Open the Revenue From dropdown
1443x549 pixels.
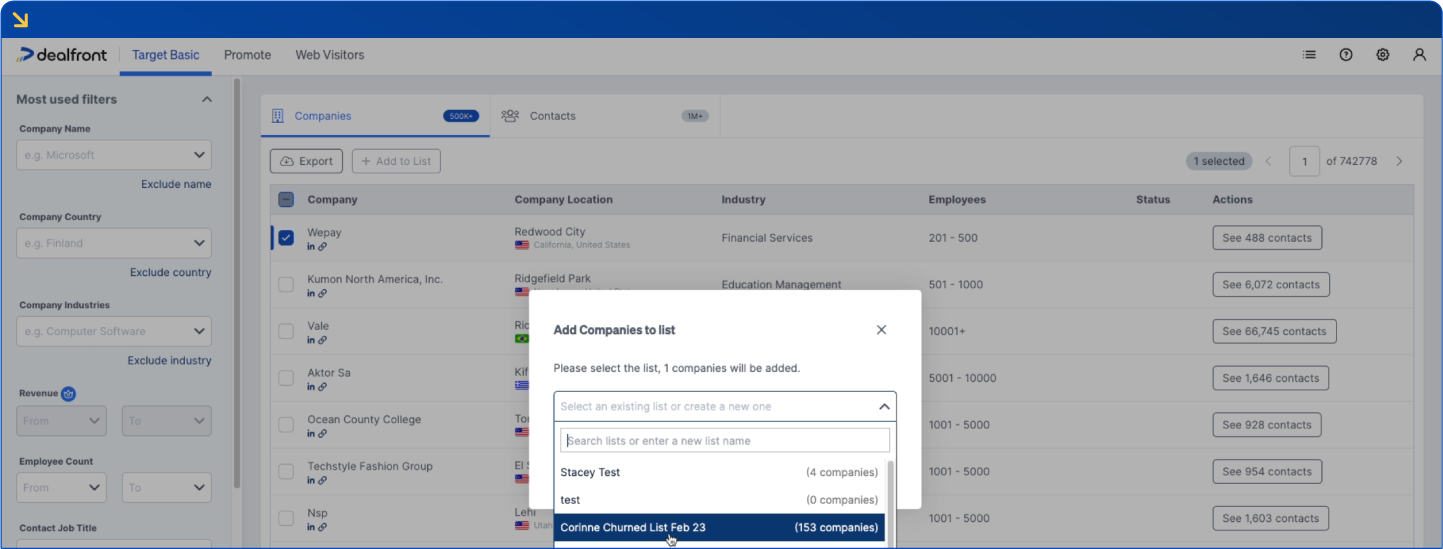[61, 420]
